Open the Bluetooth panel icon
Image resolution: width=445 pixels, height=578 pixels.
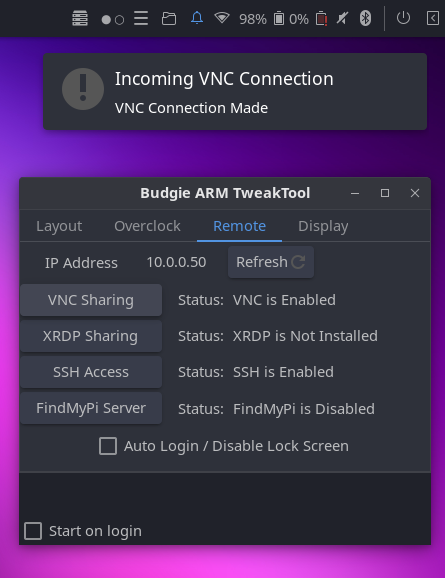(365, 18)
